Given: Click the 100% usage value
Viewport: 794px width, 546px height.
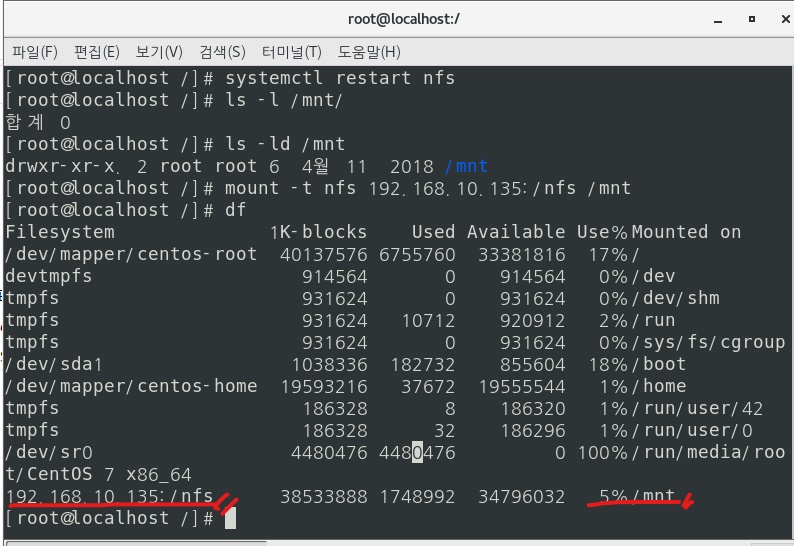Looking at the screenshot, I should coord(602,453).
